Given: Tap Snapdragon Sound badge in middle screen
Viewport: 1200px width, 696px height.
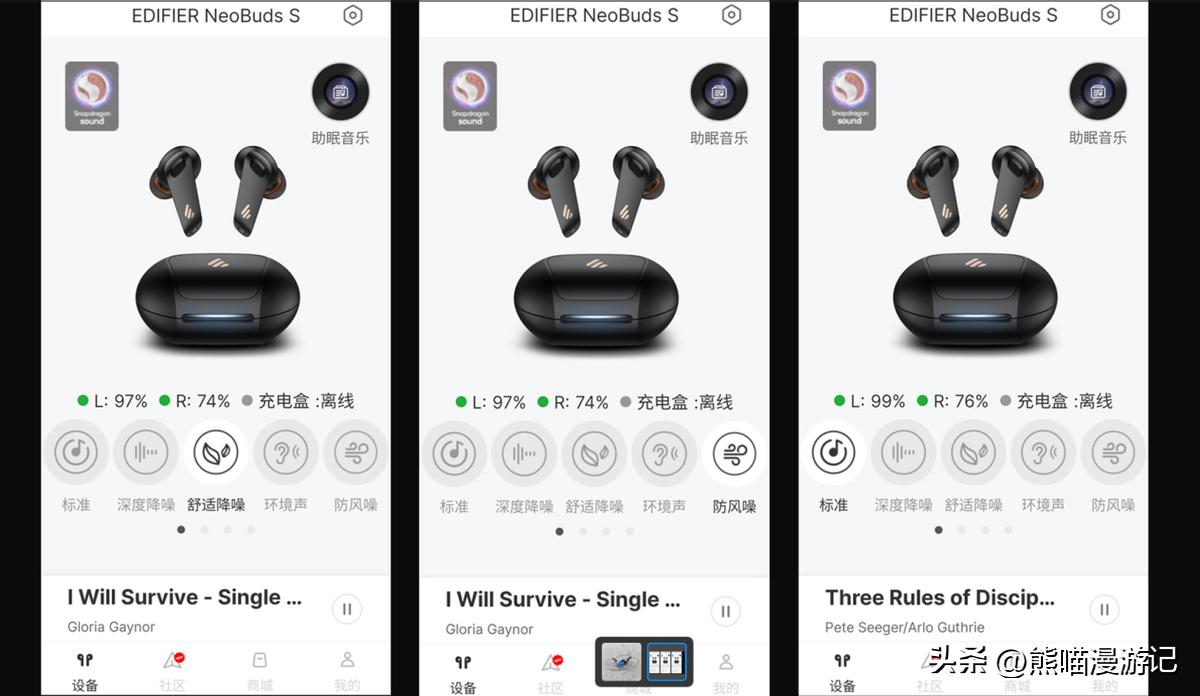Looking at the screenshot, I should click(470, 96).
